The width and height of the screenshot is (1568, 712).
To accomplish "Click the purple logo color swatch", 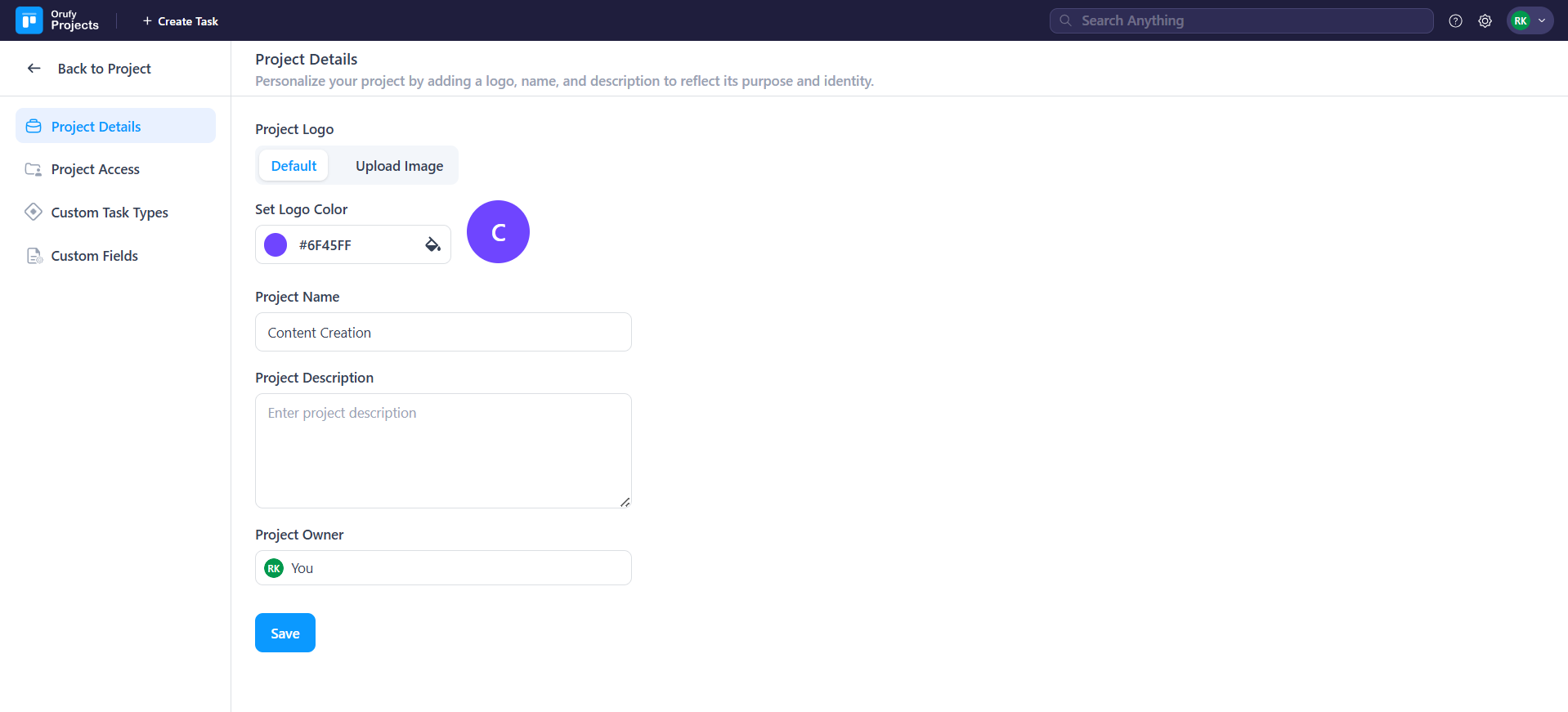I will tap(276, 244).
